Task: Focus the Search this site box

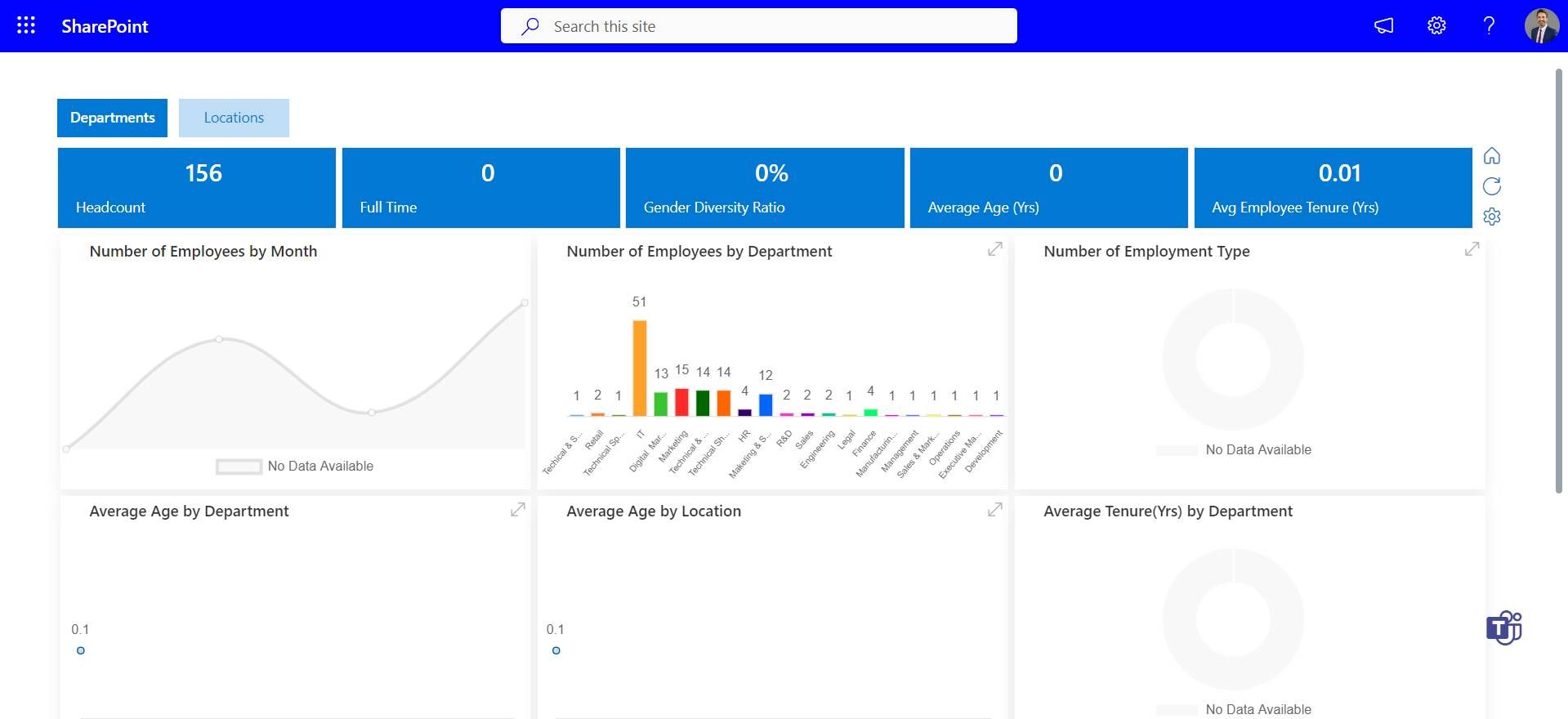Action: [758, 26]
